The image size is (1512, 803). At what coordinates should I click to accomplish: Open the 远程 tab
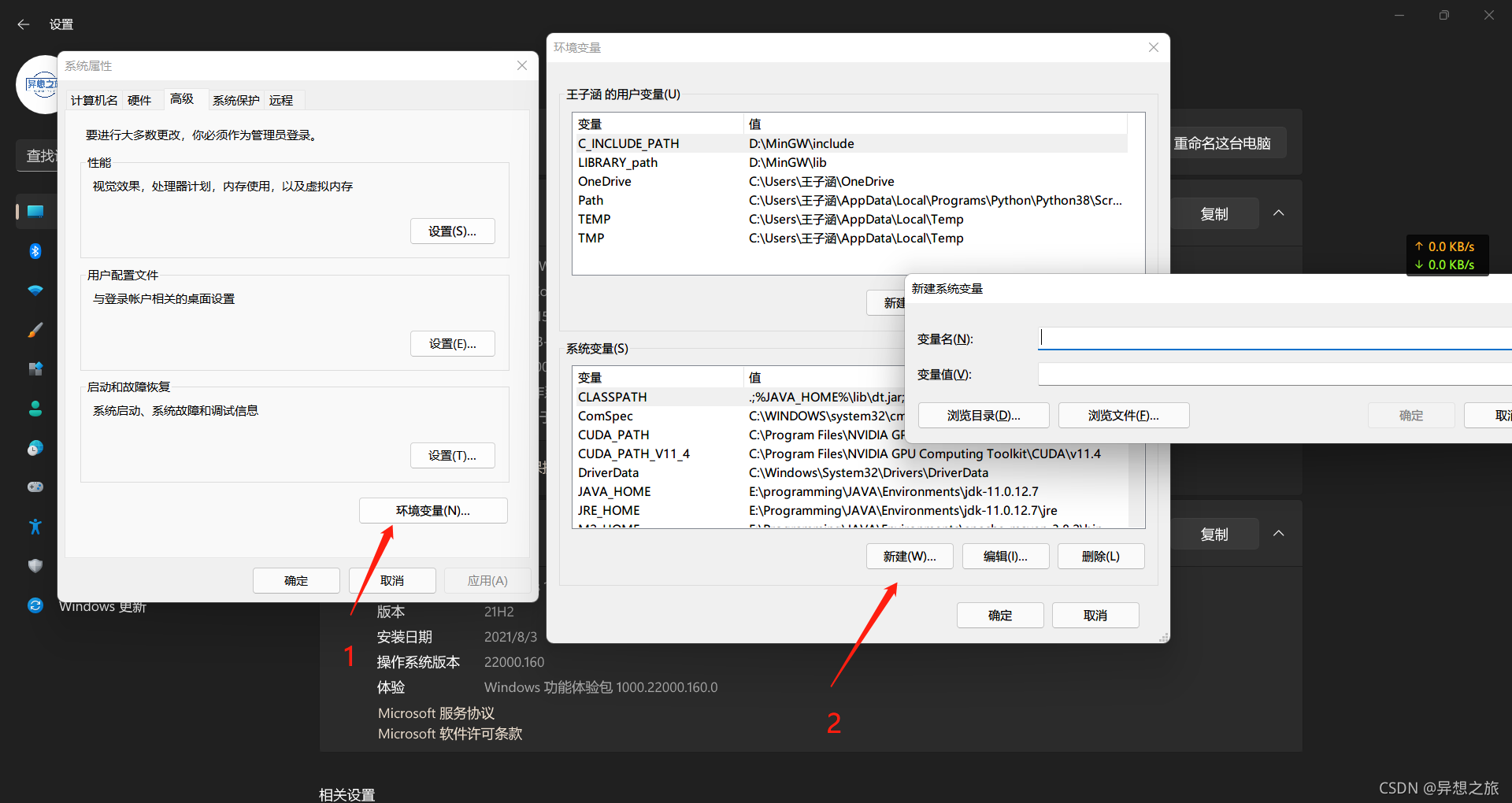click(x=281, y=100)
